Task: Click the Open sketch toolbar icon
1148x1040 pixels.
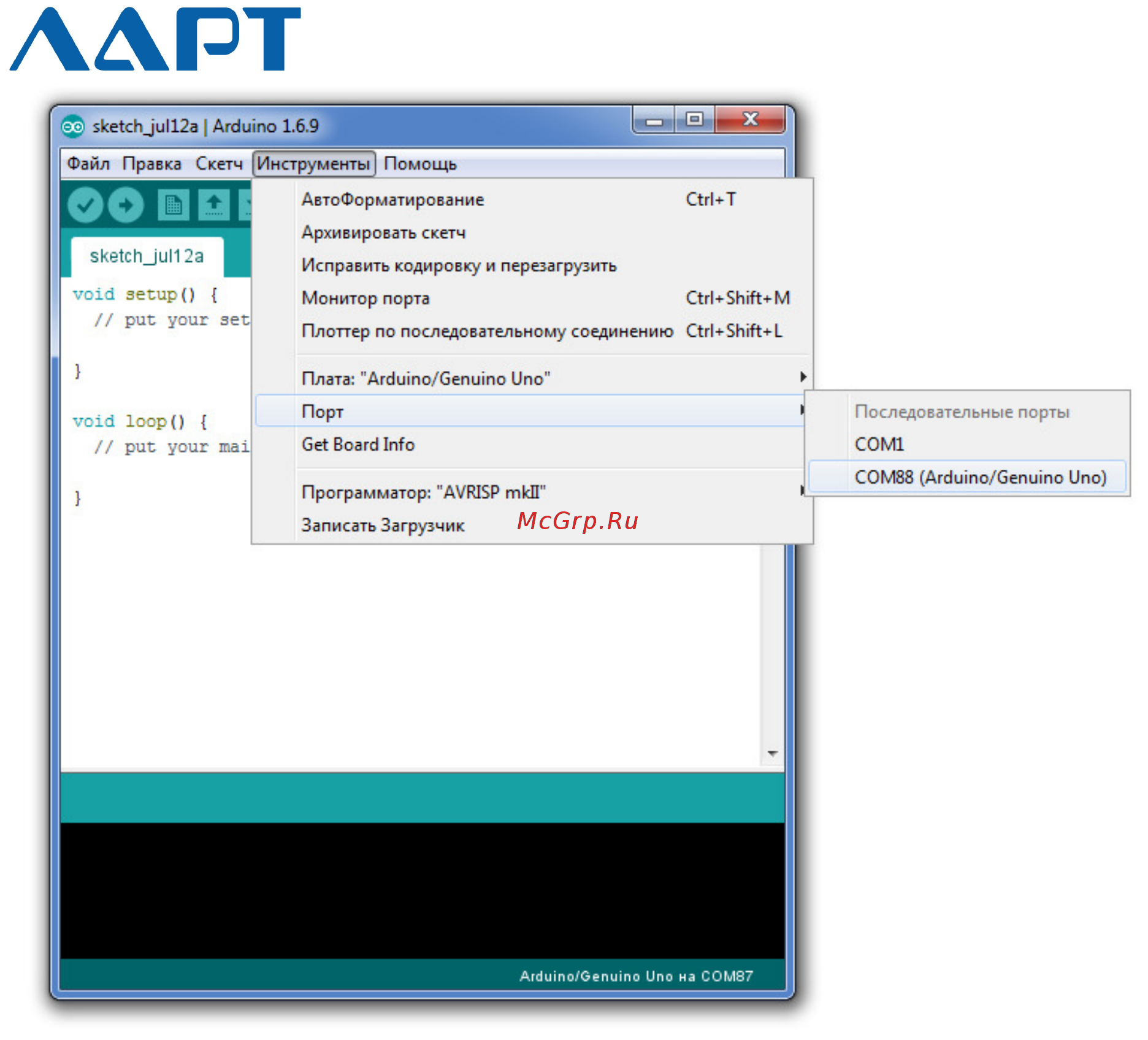Action: pos(214,205)
